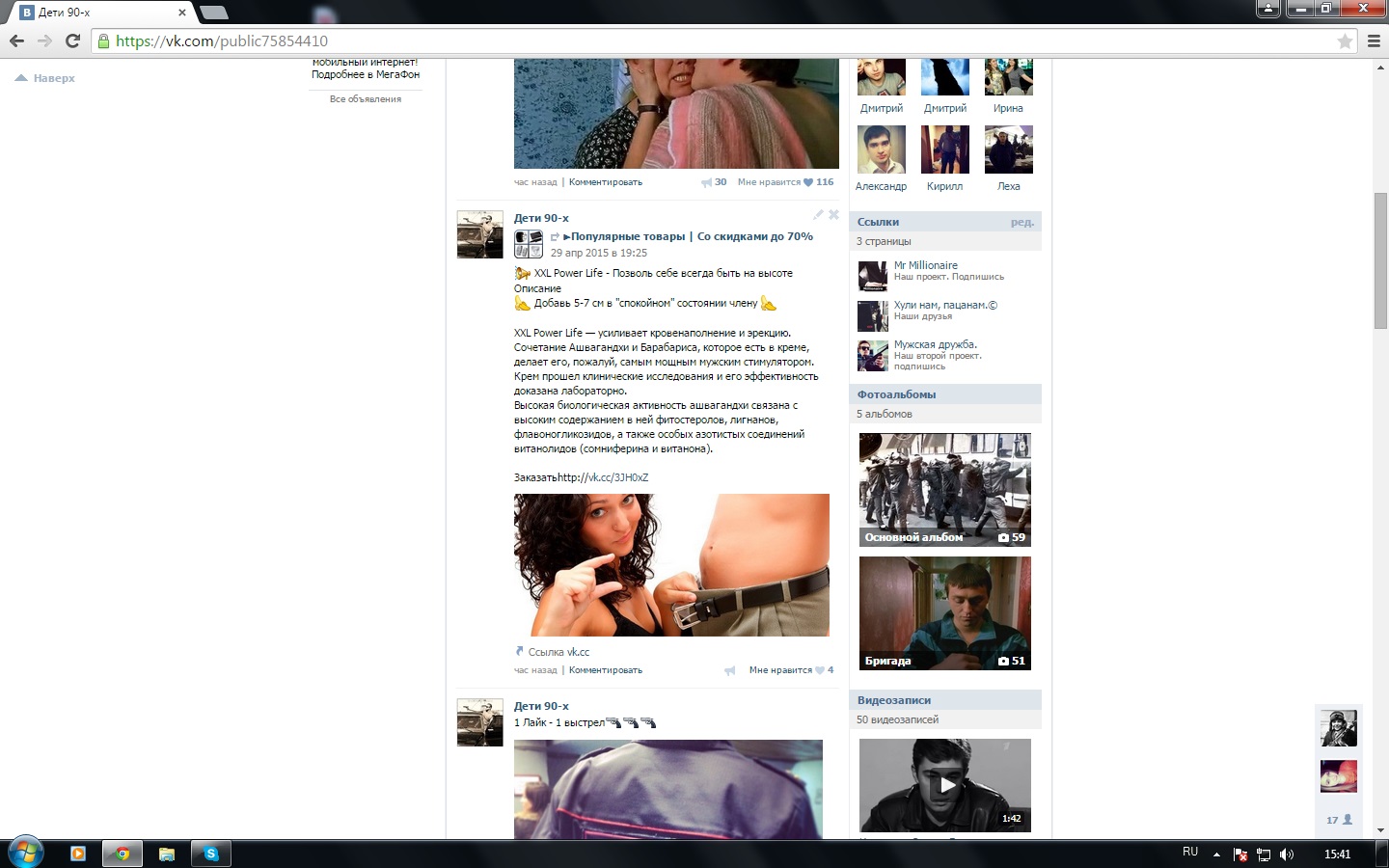Open the volume control in tray

tap(1287, 854)
